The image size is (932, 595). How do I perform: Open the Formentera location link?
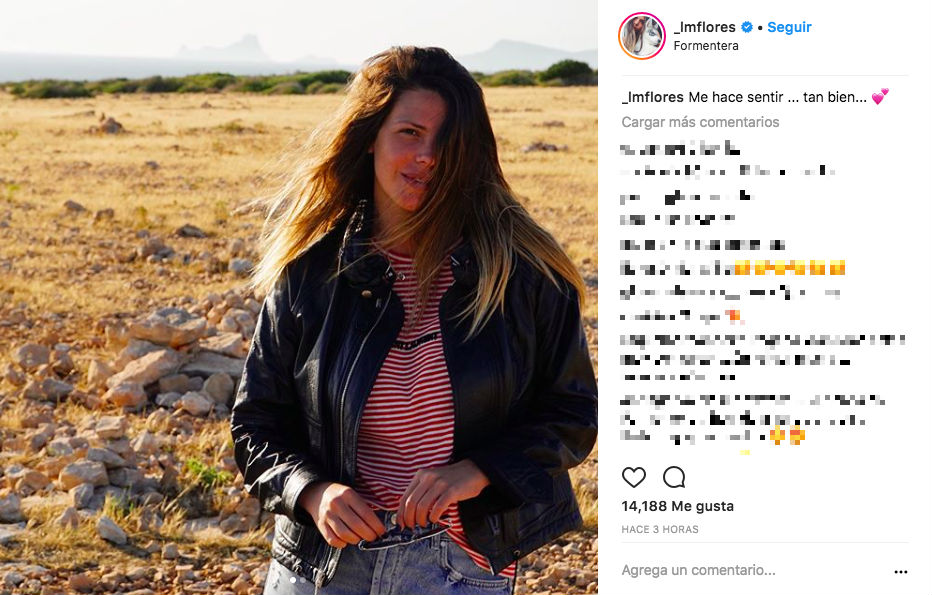(706, 46)
